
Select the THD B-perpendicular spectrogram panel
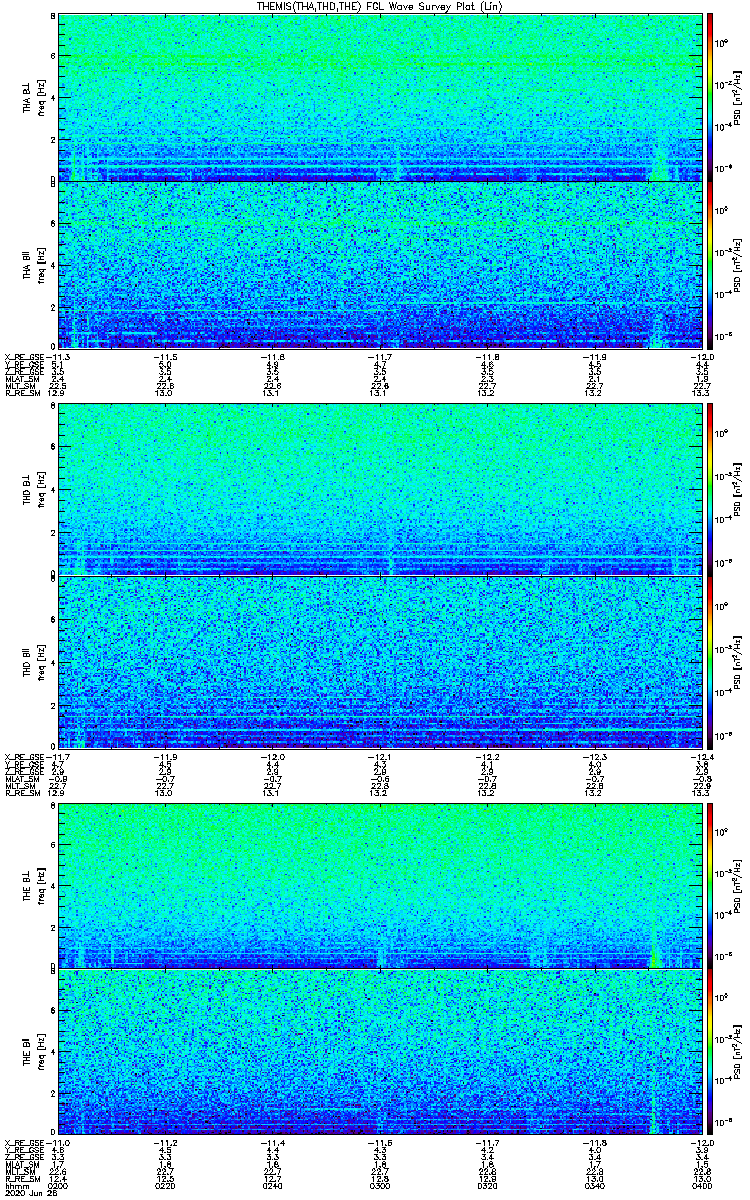click(380, 490)
